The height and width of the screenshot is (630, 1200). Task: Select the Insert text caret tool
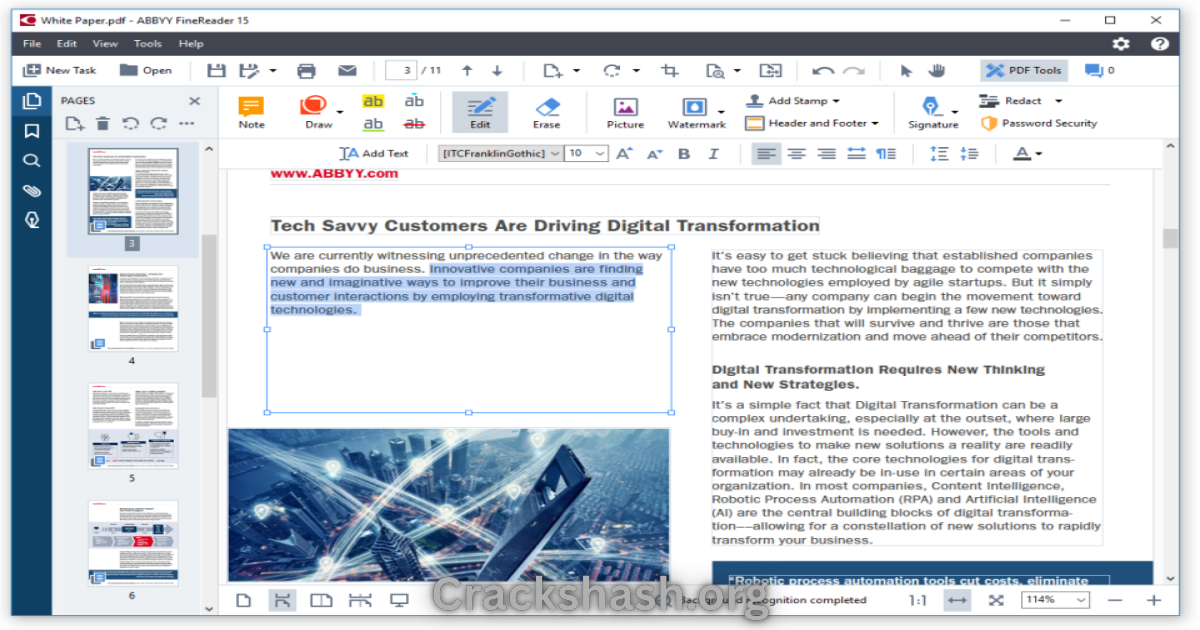[414, 101]
